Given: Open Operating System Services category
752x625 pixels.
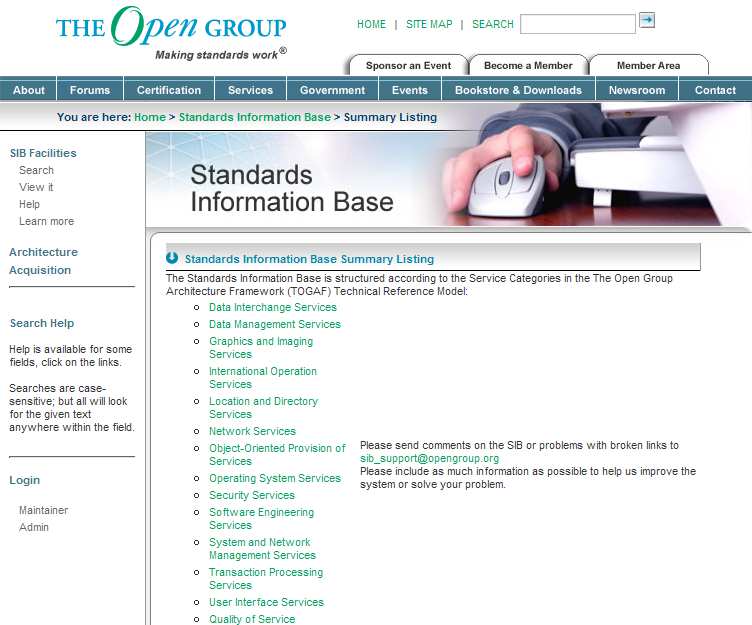Looking at the screenshot, I should (x=275, y=478).
